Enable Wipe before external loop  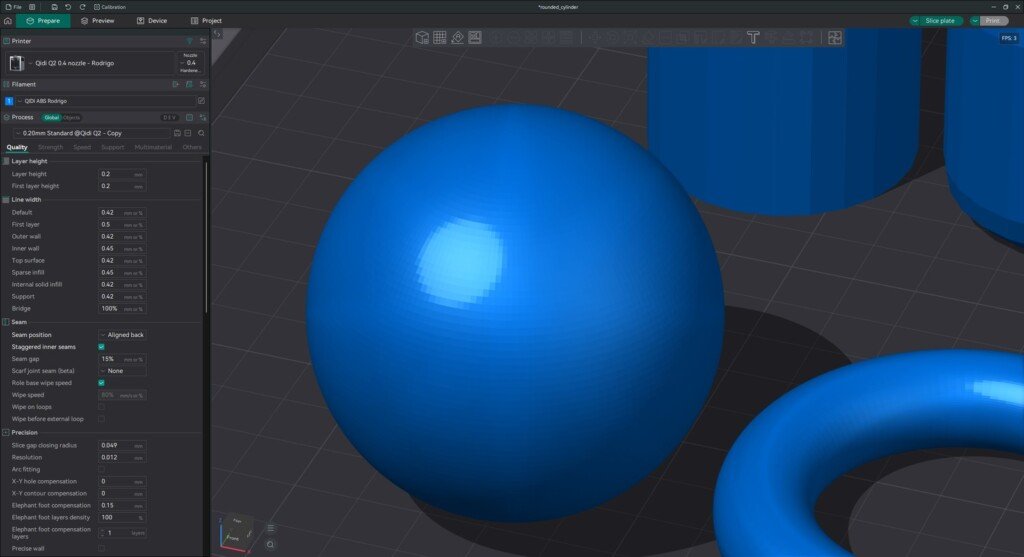pyautogui.click(x=101, y=419)
